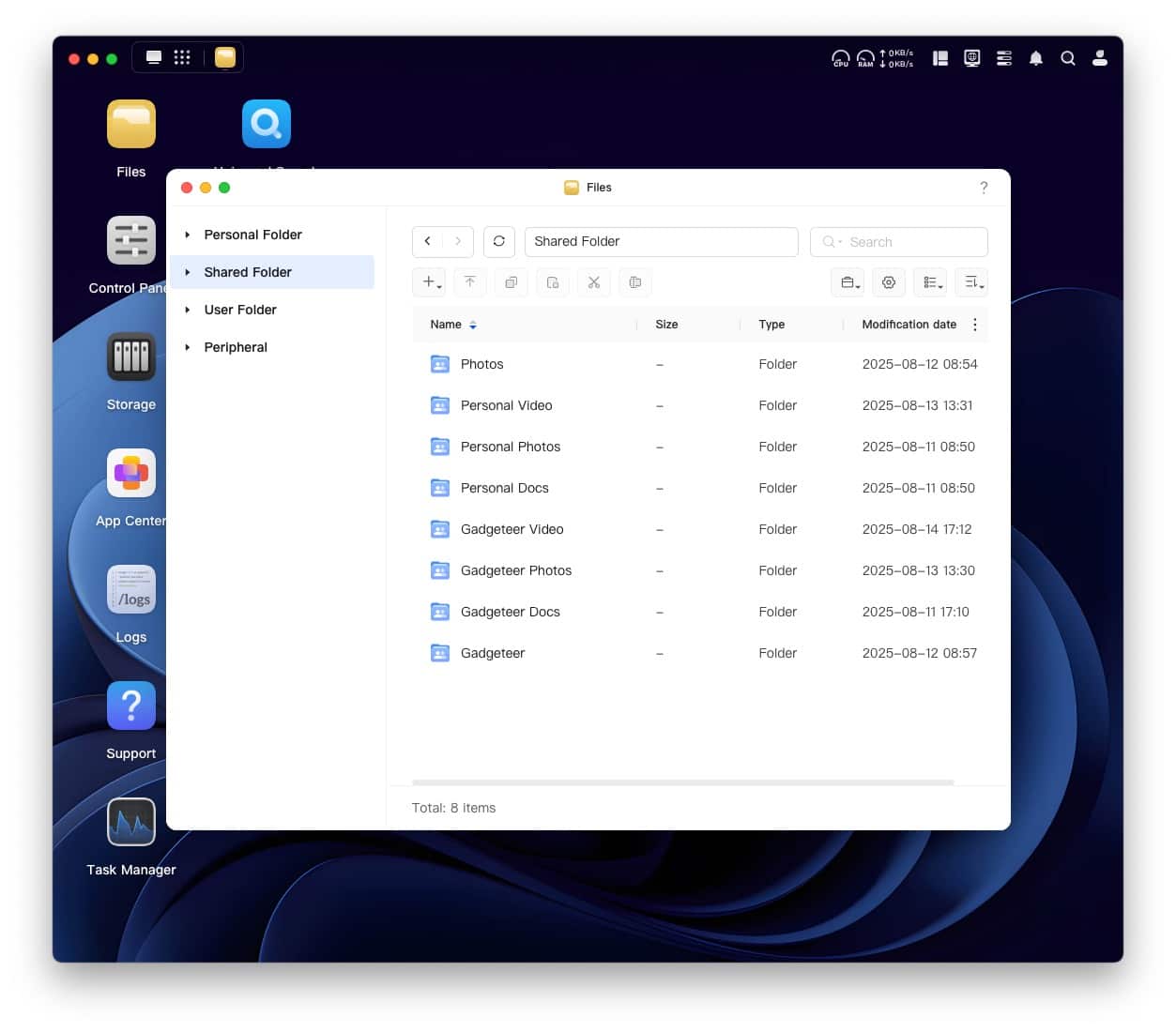Sort files by Modification date column
Screen dimensions: 1176x1032
(x=909, y=325)
